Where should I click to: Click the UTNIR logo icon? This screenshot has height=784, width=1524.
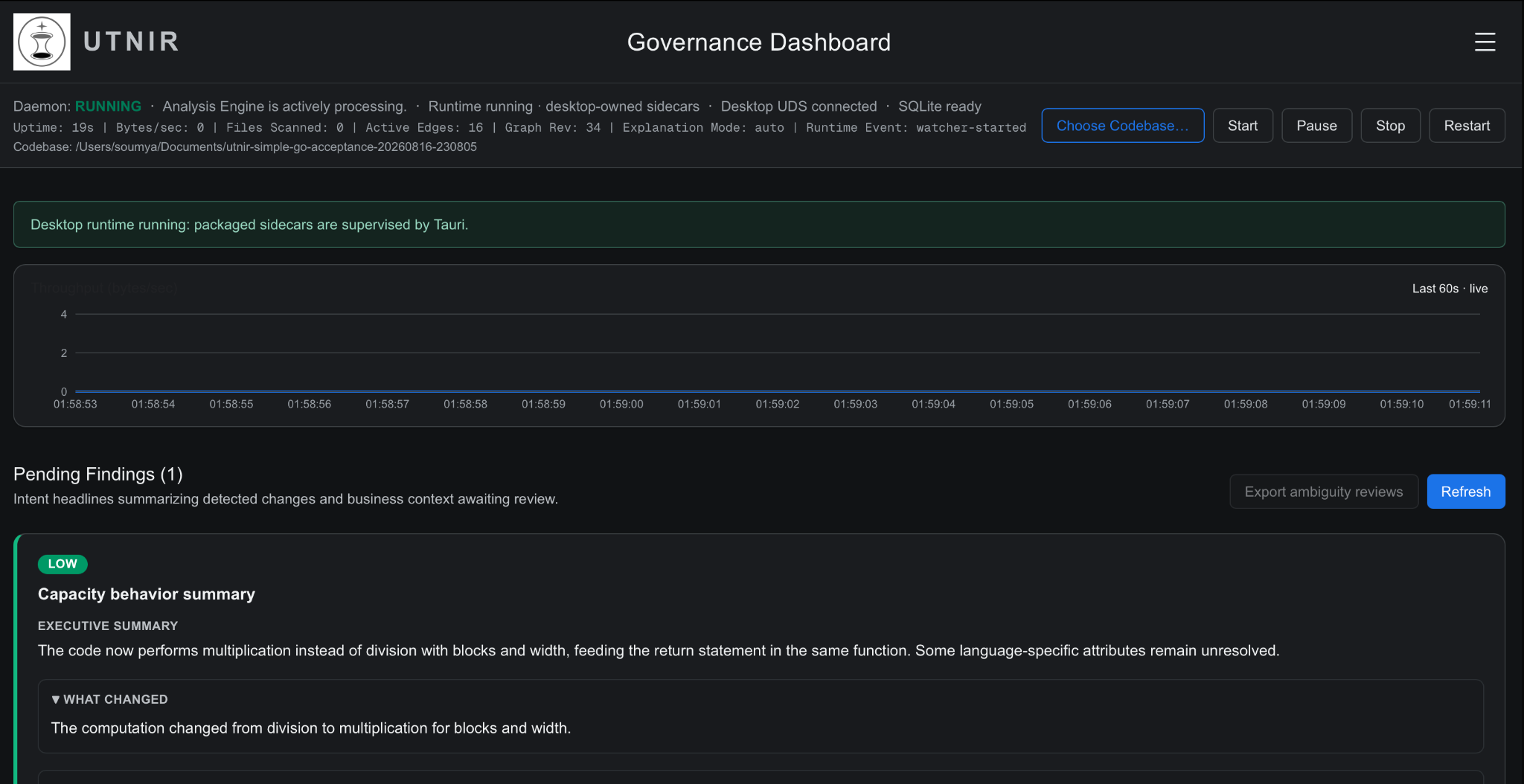pyautogui.click(x=42, y=42)
